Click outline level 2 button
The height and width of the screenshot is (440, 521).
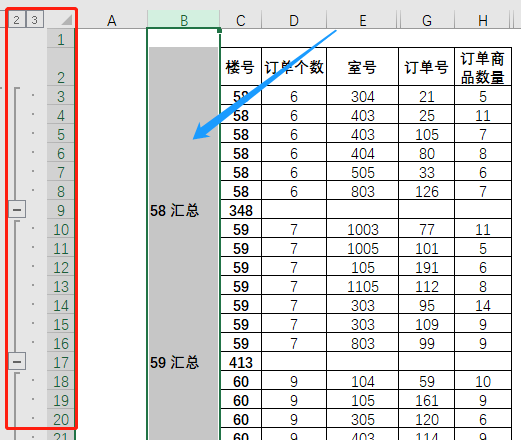coord(16,20)
